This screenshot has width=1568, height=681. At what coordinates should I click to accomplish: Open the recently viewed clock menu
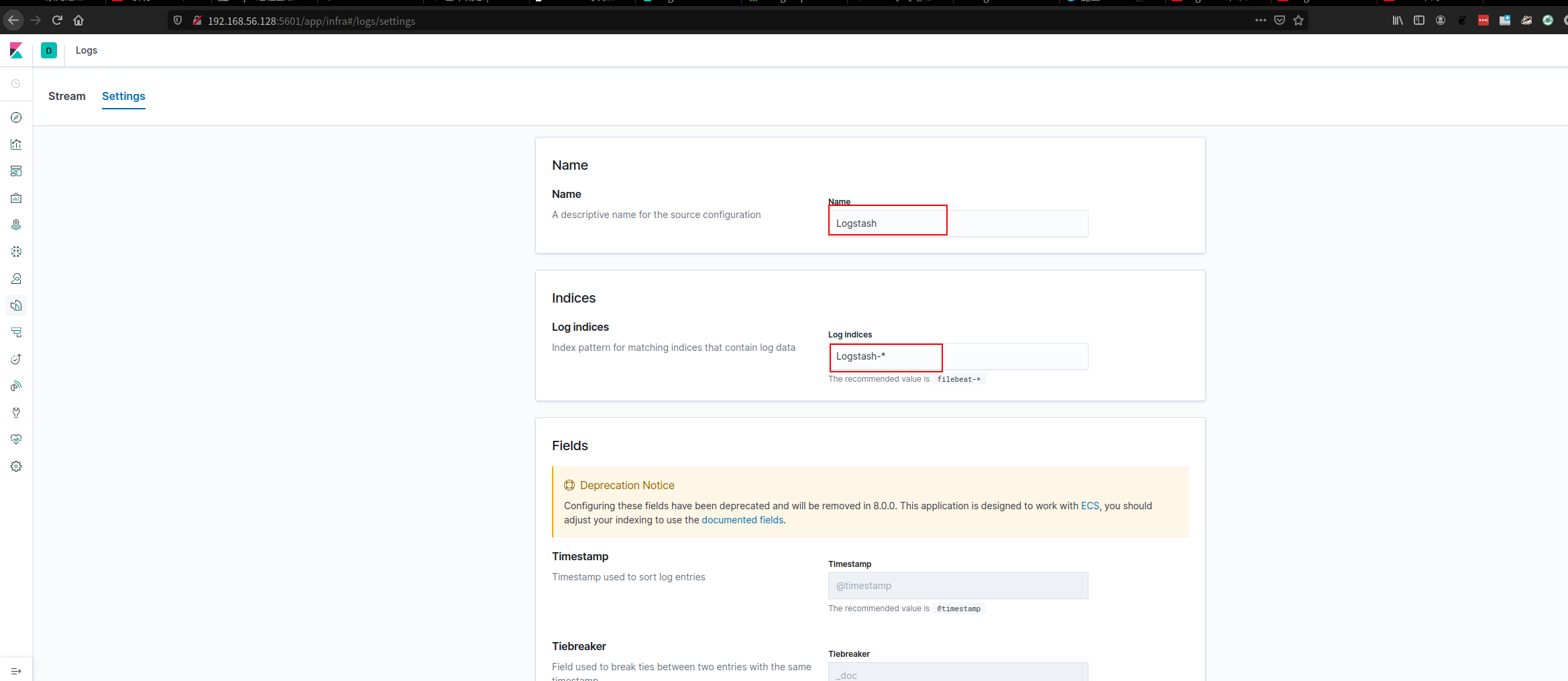point(16,84)
